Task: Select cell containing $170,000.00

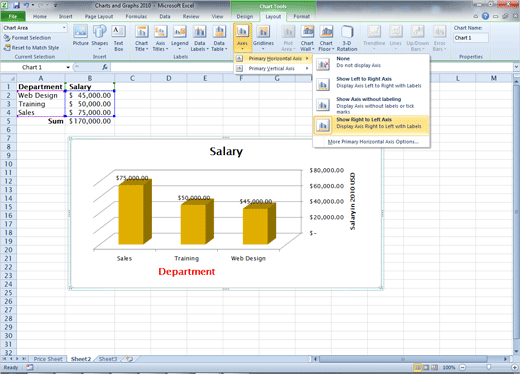Action: [x=90, y=121]
